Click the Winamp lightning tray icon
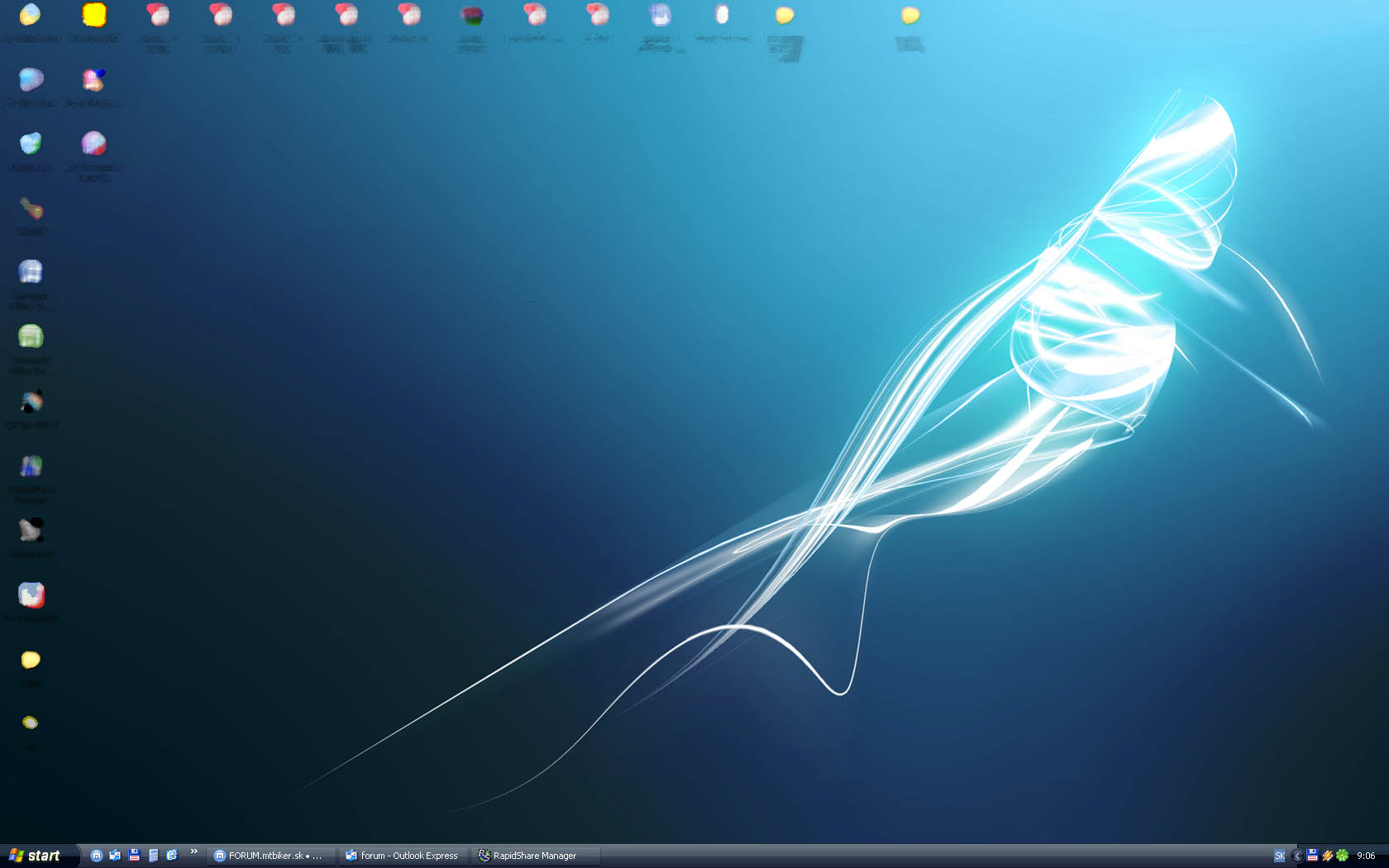 (x=1327, y=856)
